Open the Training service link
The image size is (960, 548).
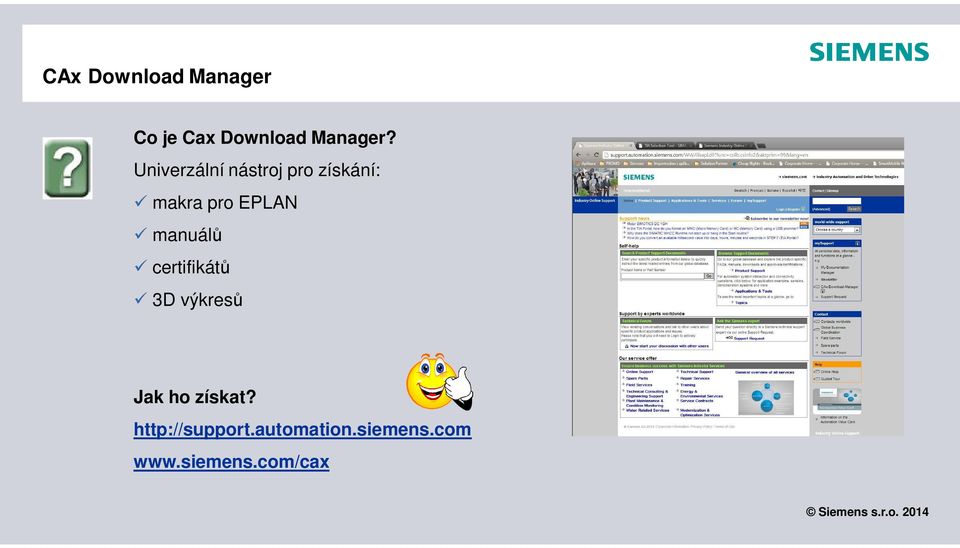tap(688, 385)
